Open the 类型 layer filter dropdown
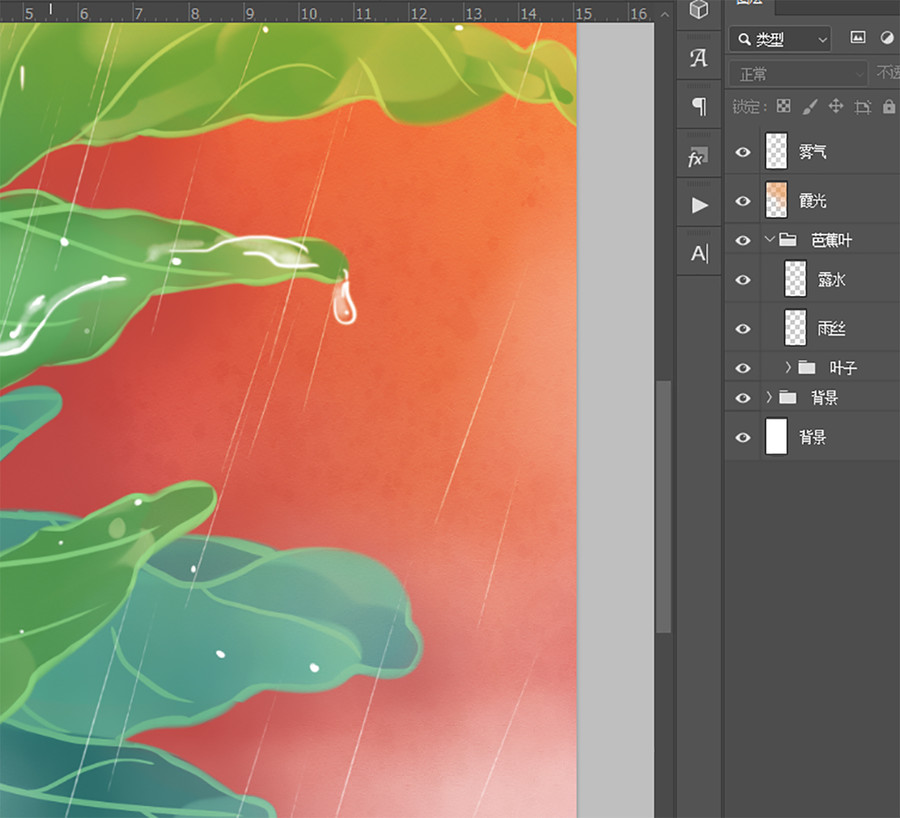900x818 pixels. [x=780, y=39]
